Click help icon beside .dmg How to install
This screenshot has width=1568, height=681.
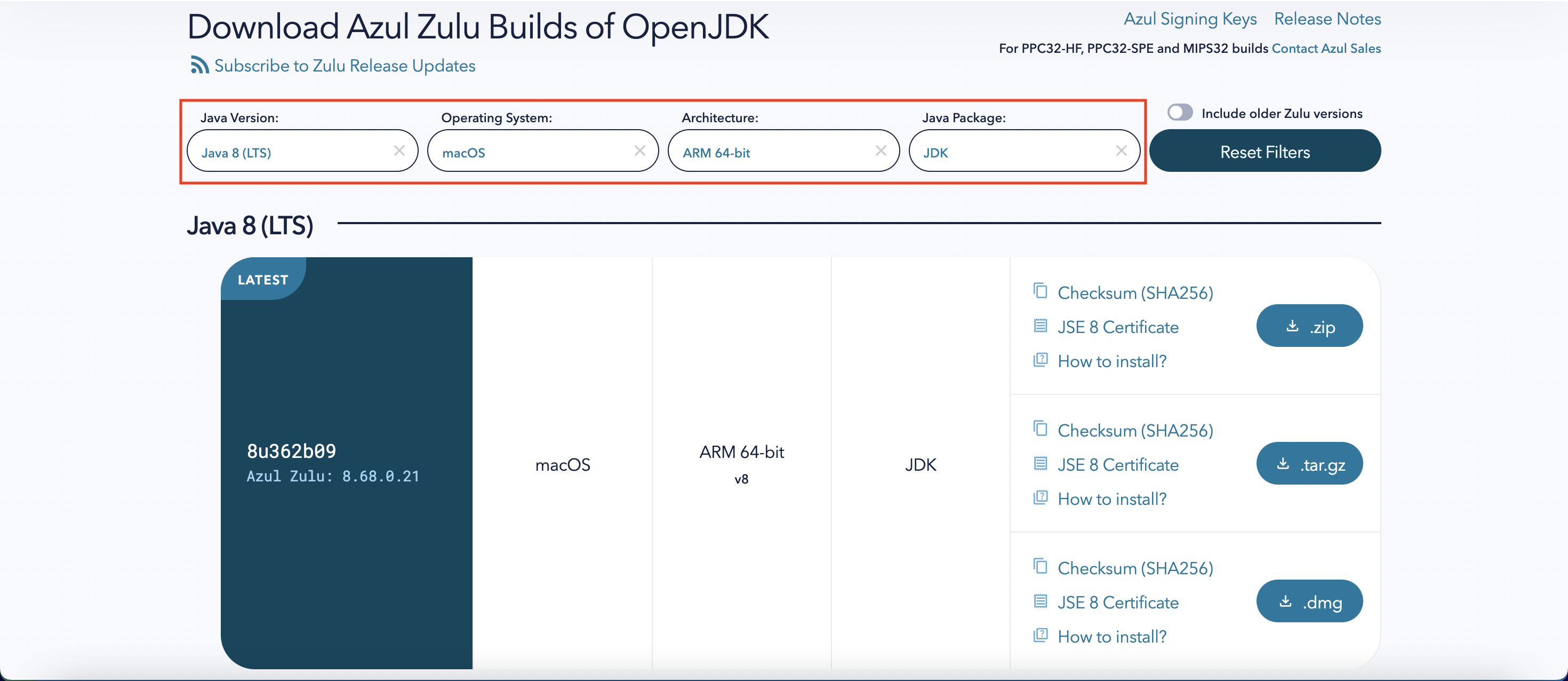[x=1040, y=635]
